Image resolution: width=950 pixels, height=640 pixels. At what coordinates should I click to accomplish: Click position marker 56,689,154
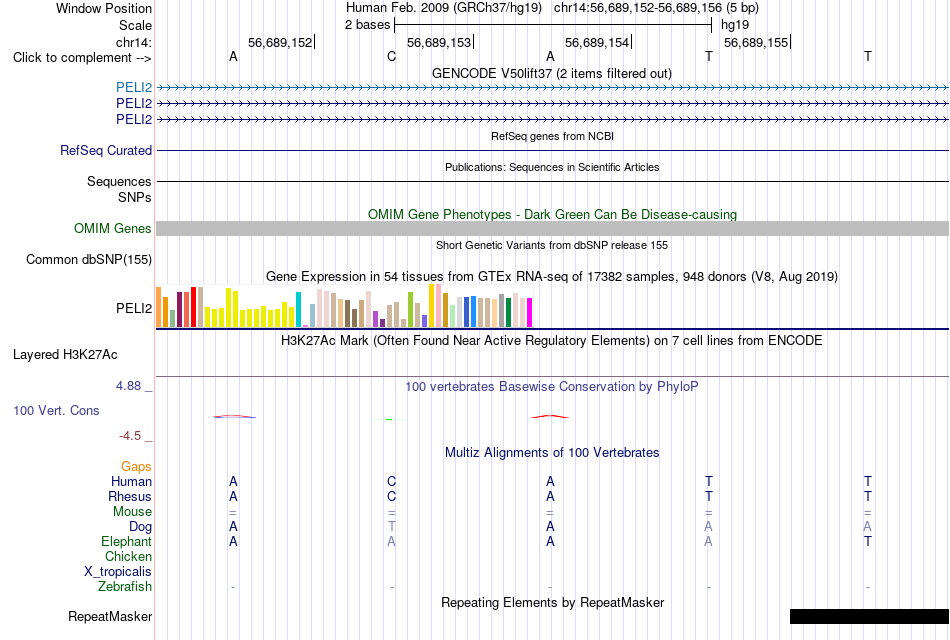[x=597, y=42]
